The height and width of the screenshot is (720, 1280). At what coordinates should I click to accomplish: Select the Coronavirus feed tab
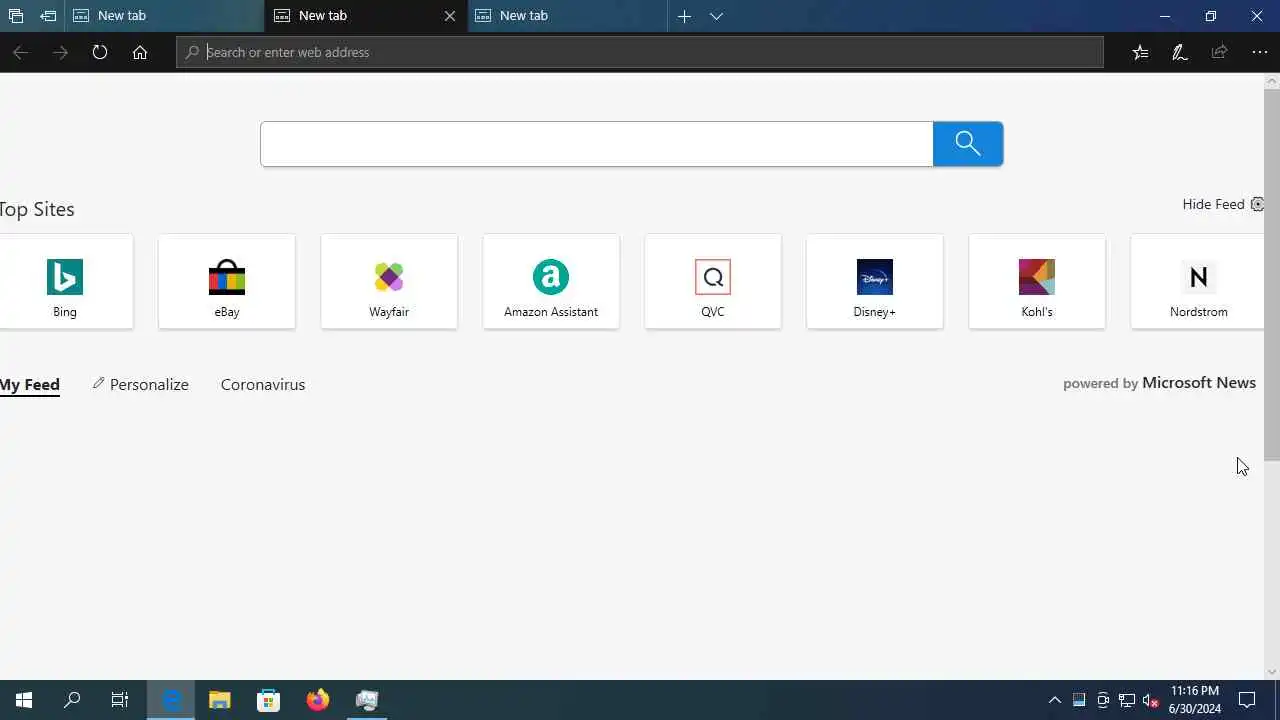[263, 384]
